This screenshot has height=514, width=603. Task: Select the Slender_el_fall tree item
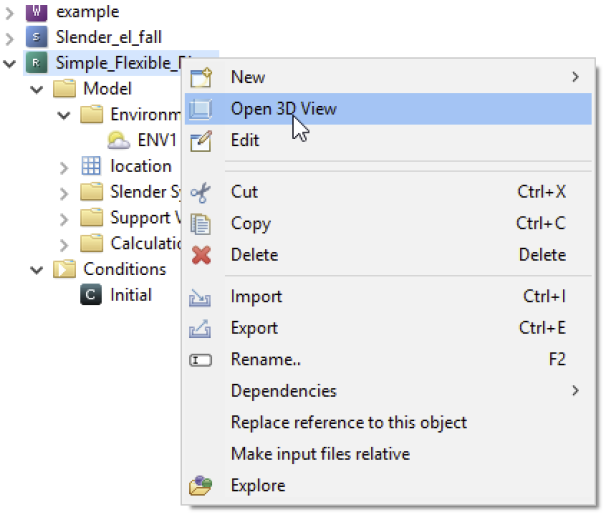(x=102, y=38)
